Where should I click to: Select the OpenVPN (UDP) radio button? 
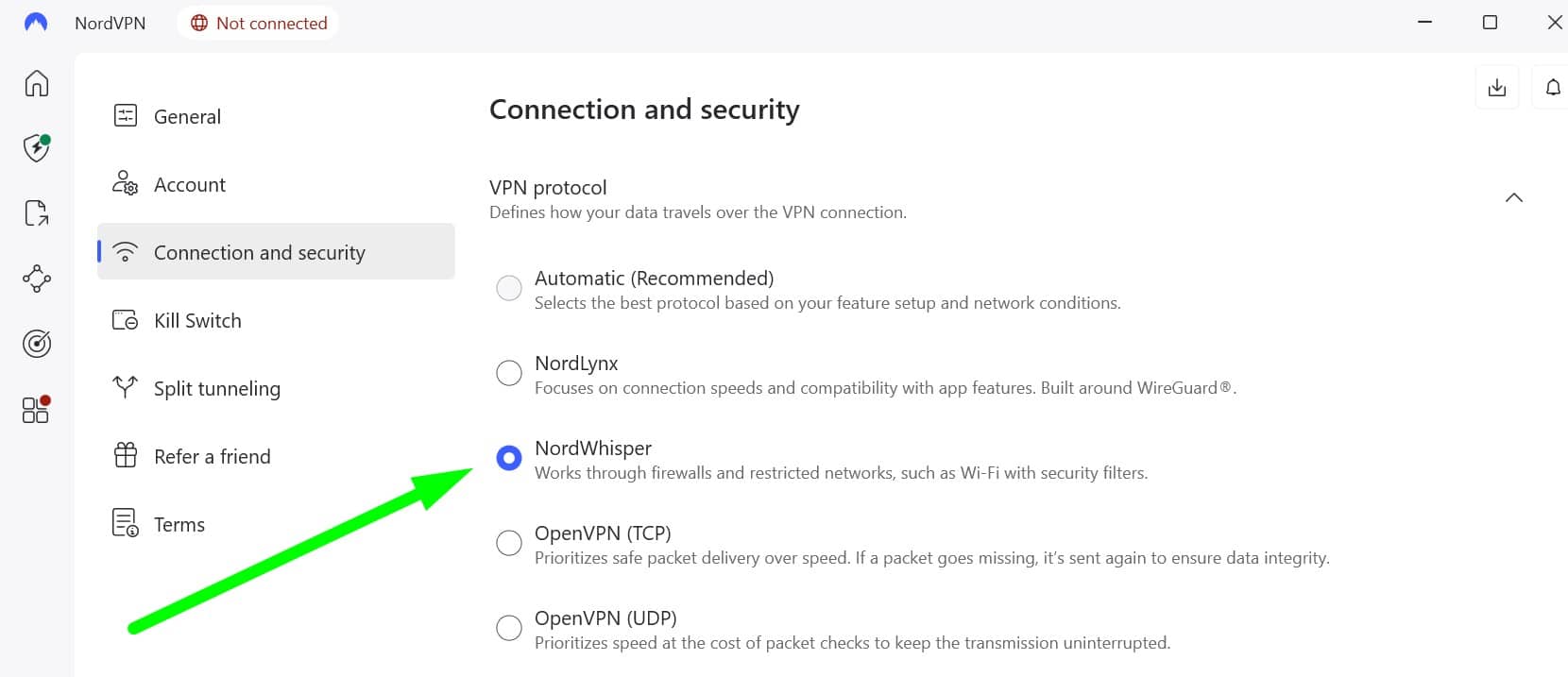pos(509,628)
